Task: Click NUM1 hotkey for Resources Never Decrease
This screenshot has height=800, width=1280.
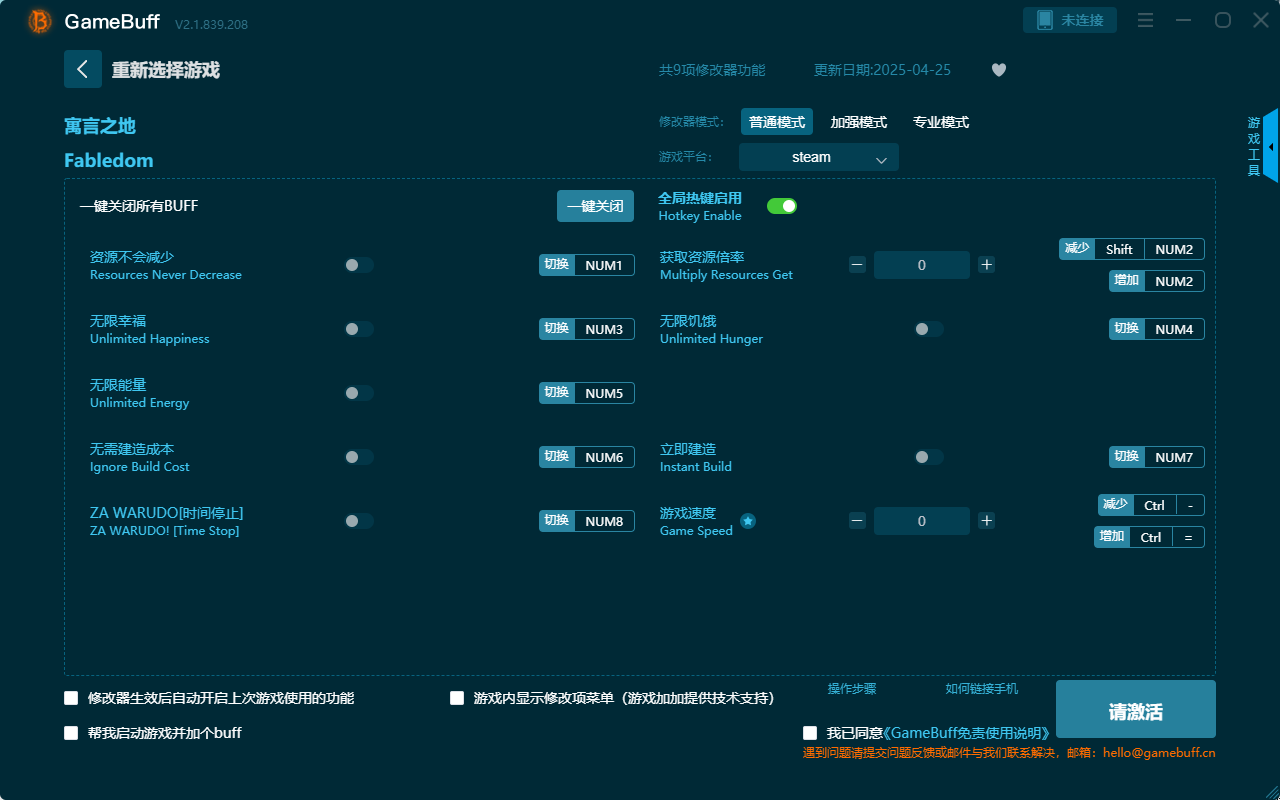Action: point(587,265)
